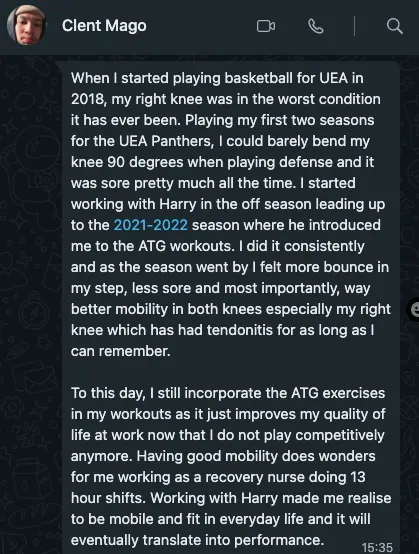Screen dimensions: 419x554
Task: React to the message with the emoji button
Action: point(414,309)
